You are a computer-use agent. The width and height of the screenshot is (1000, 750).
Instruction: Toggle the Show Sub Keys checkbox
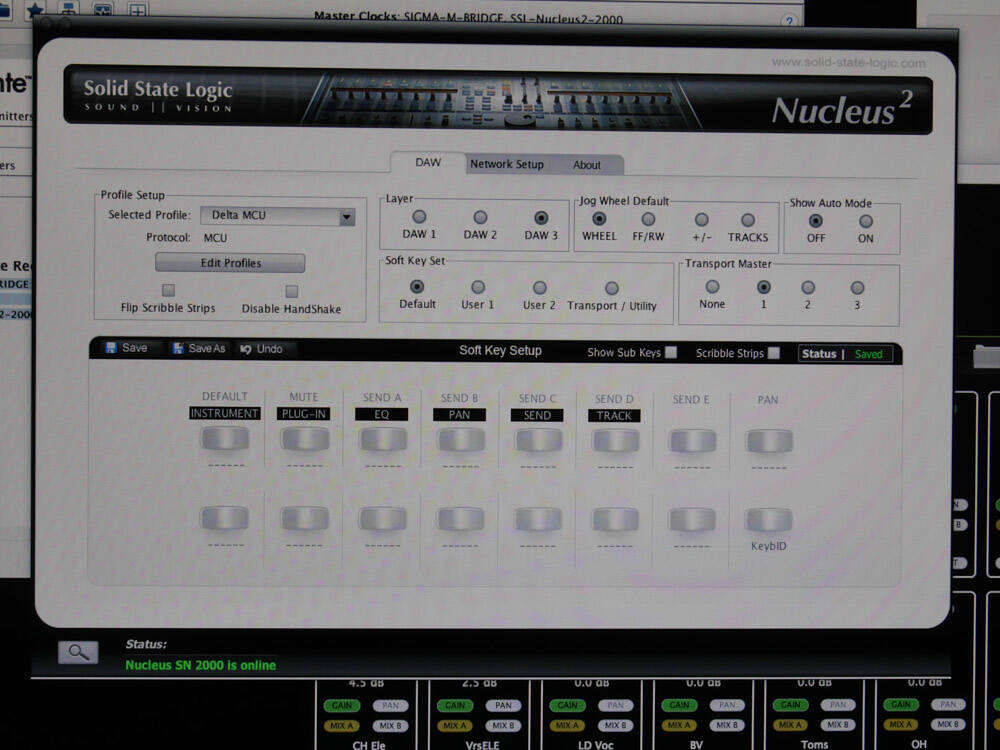(671, 352)
